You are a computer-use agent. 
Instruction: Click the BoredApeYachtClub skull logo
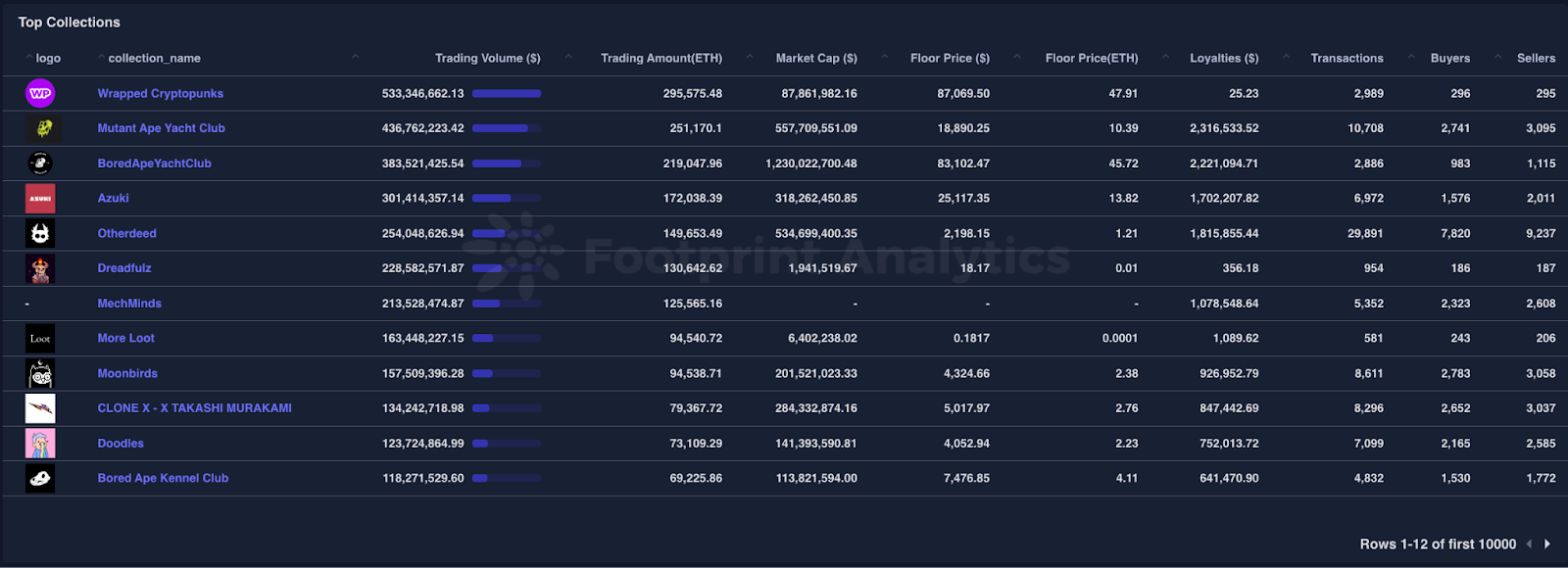[39, 163]
